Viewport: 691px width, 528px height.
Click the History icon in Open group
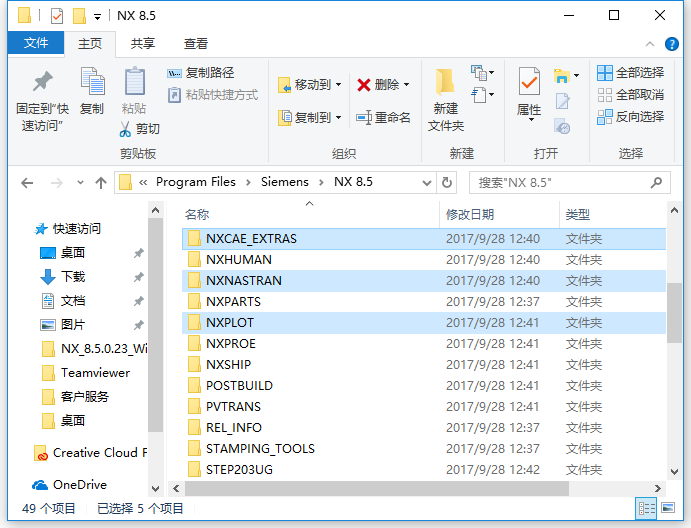tap(562, 126)
